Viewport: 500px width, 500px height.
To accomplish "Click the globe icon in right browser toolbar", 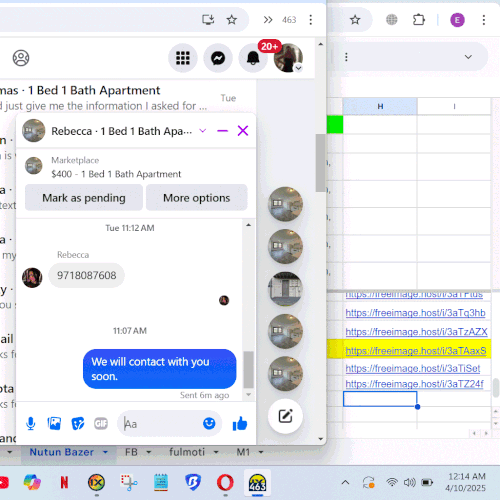I will coord(392,20).
